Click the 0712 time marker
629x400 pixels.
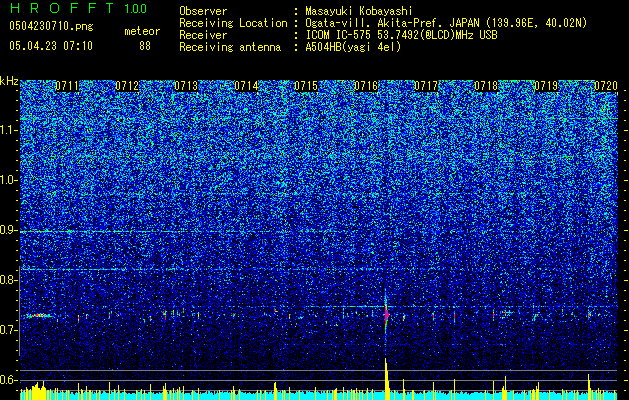tap(127, 86)
